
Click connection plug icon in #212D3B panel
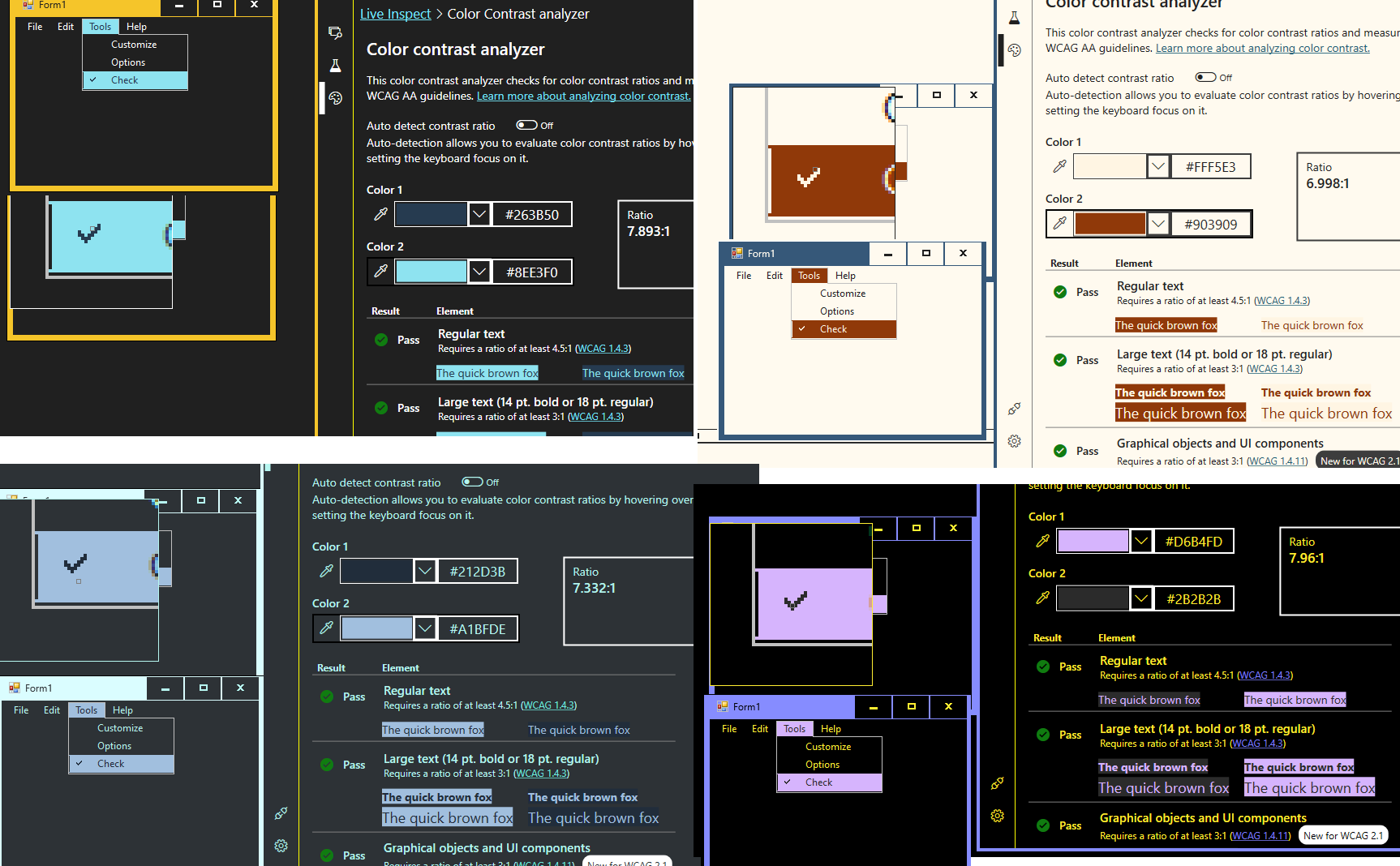[281, 813]
